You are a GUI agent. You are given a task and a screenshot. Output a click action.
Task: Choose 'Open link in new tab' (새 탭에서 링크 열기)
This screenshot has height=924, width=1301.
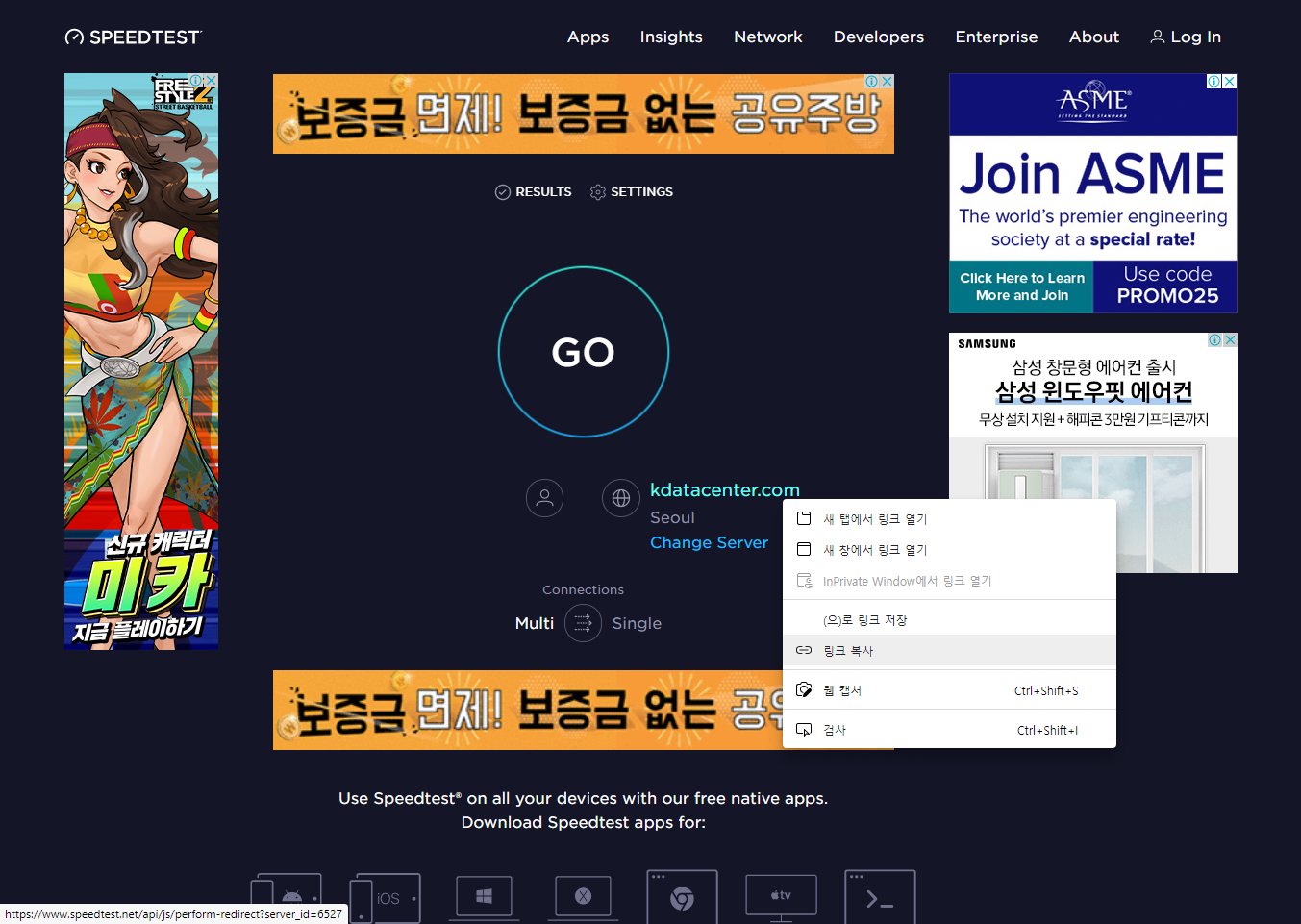[949, 519]
